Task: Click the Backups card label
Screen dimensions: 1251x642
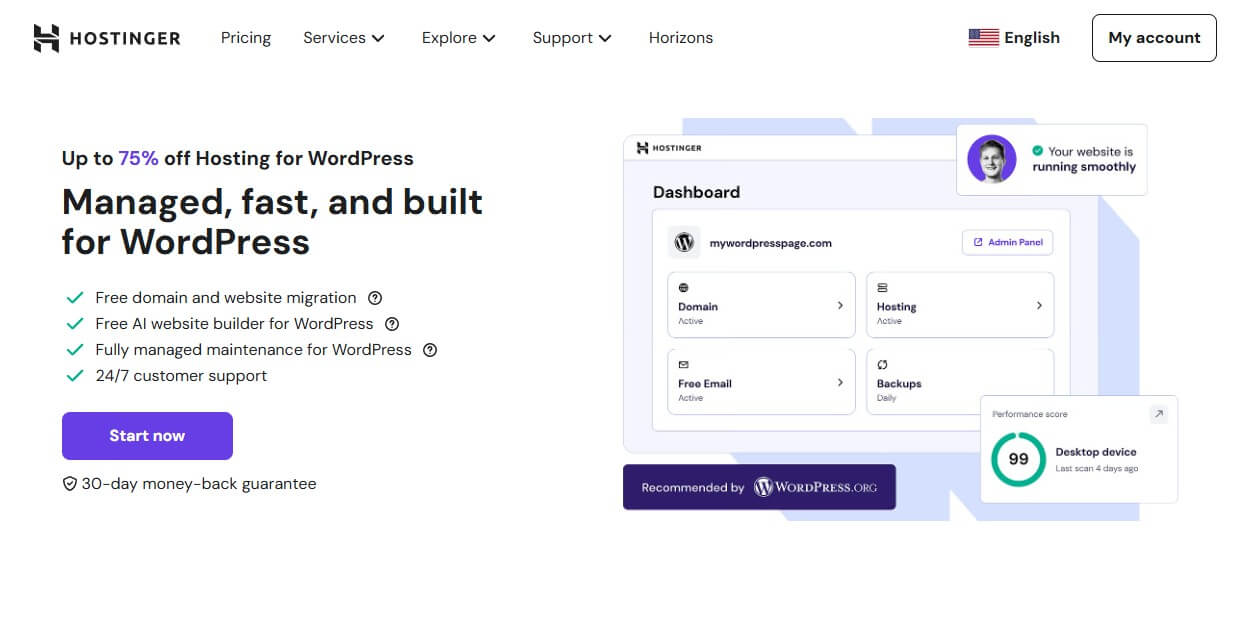Action: (899, 384)
